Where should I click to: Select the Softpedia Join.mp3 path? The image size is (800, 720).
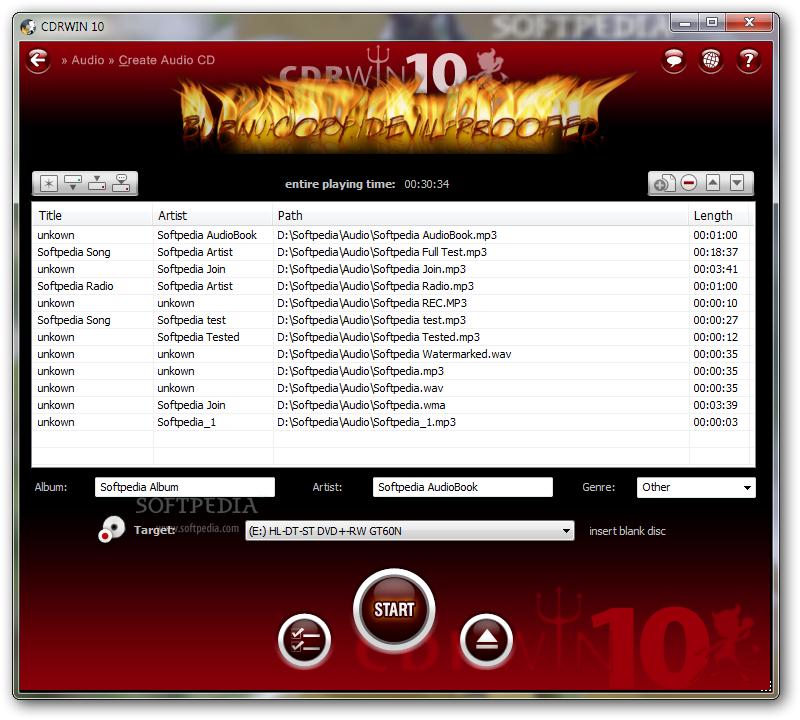[371, 269]
